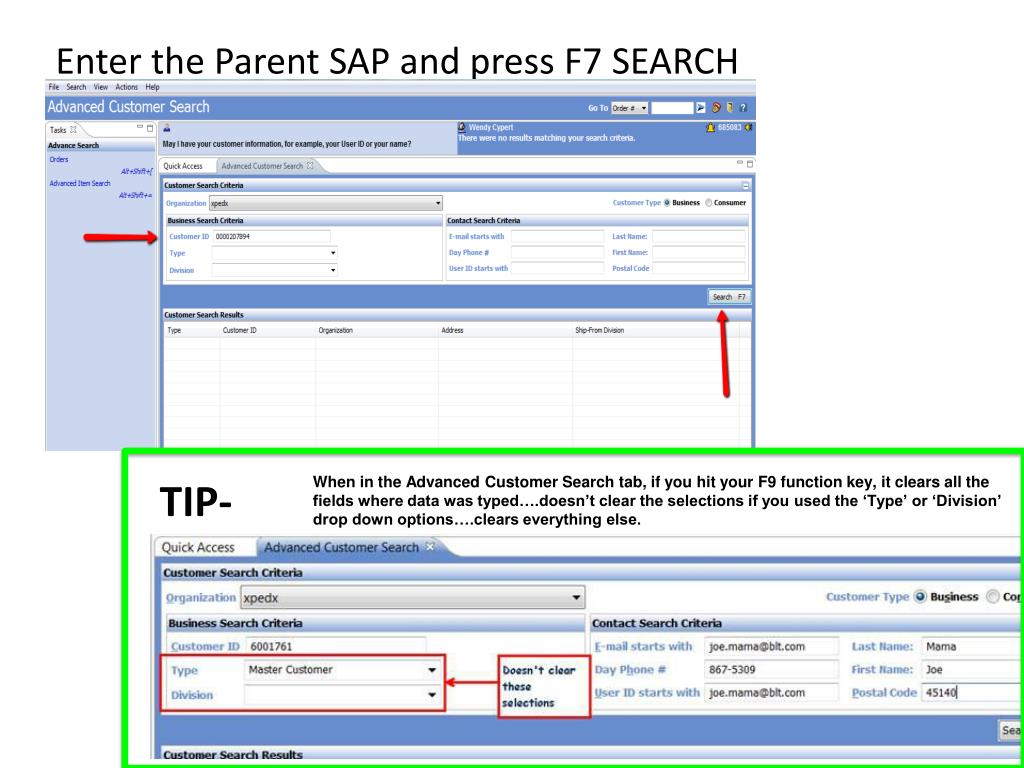Click the customer icon above the prompt message

[x=167, y=129]
